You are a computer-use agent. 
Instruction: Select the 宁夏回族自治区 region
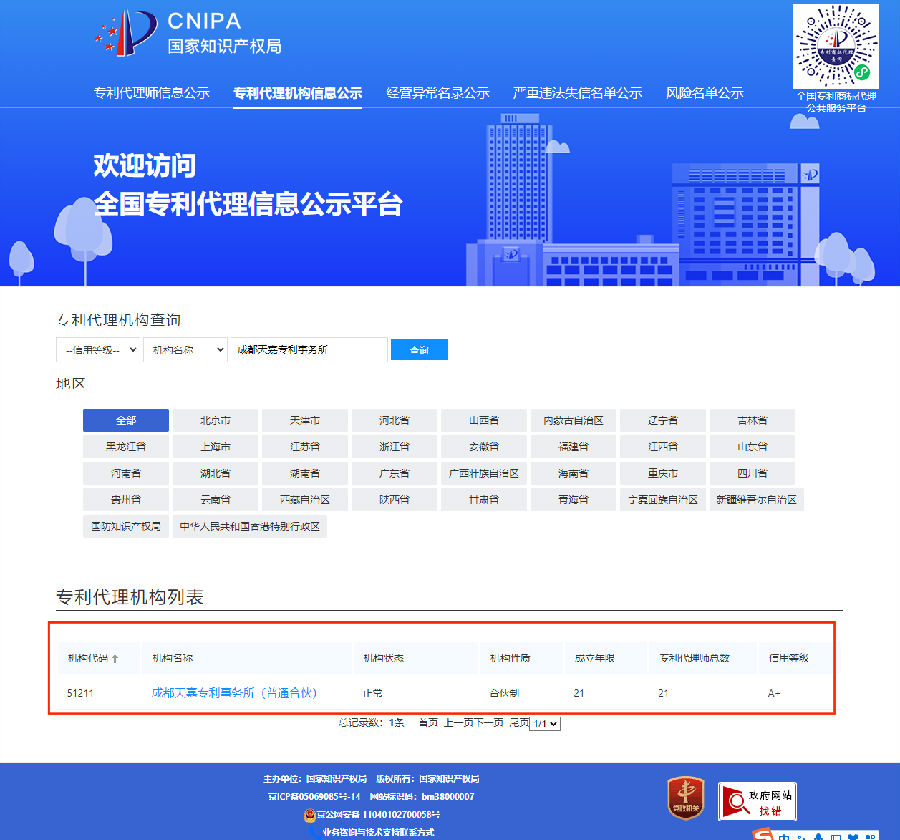click(663, 500)
